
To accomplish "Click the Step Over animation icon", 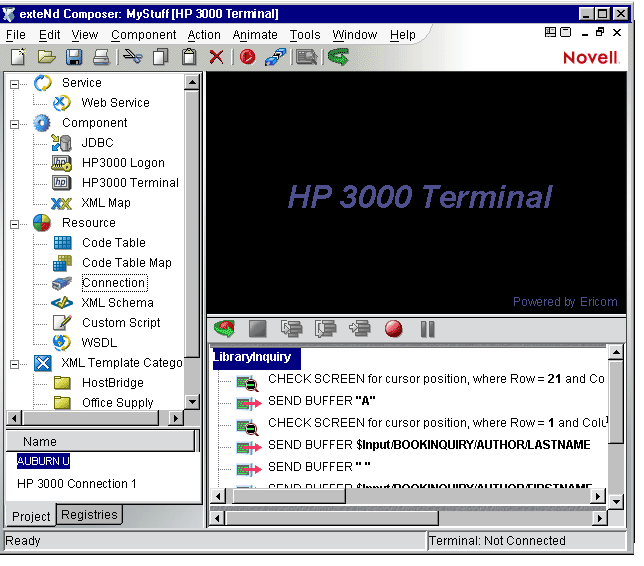I will point(326,329).
